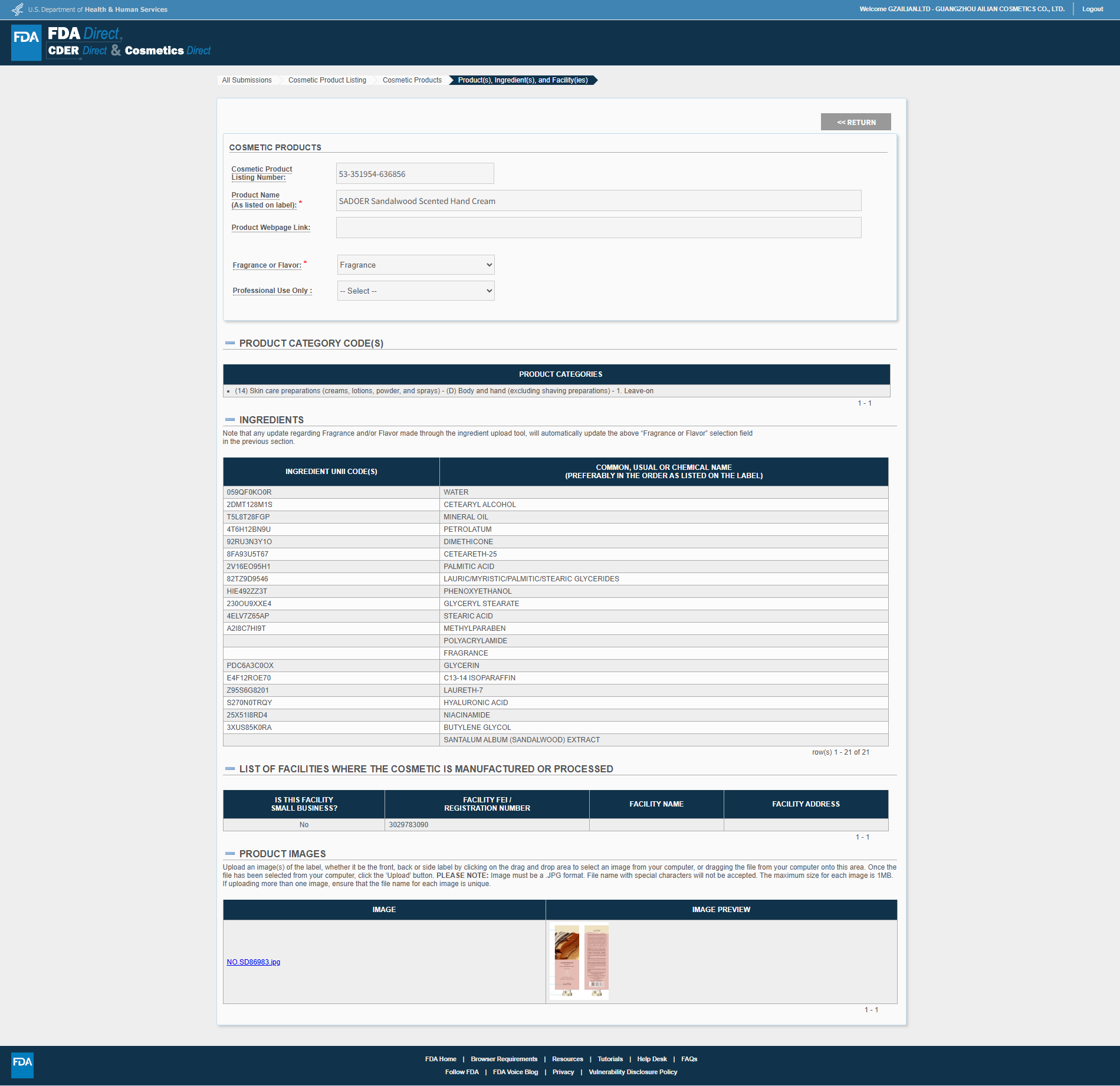Click the Product Name text field
Image resolution: width=1120 pixels, height=1086 pixels.
(x=598, y=201)
